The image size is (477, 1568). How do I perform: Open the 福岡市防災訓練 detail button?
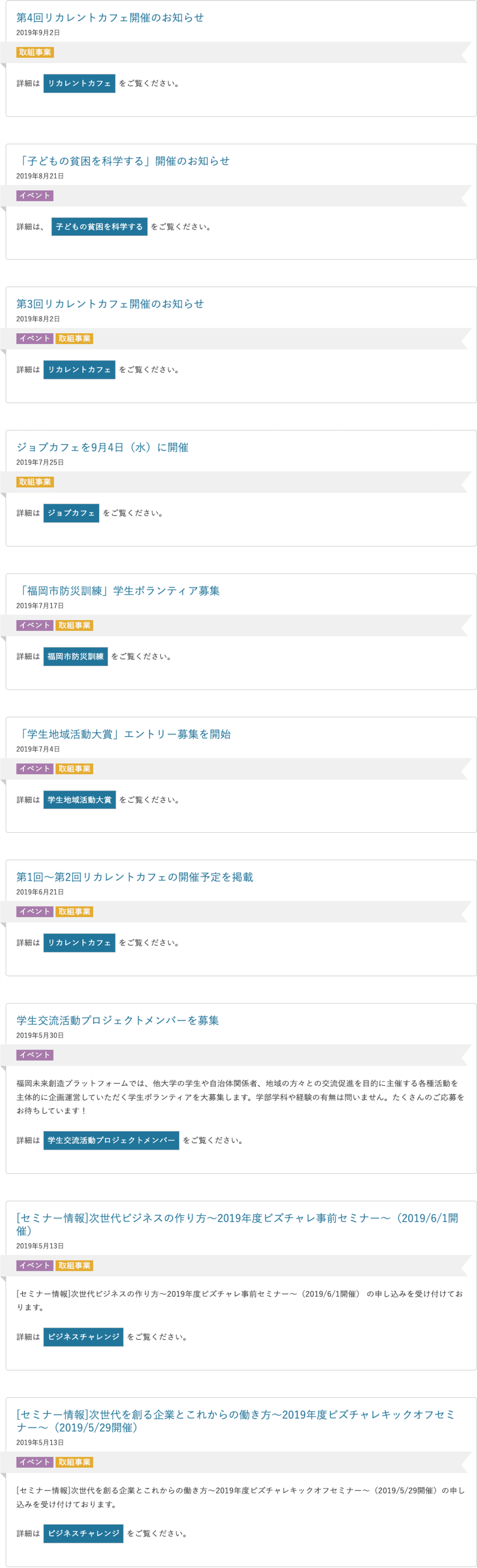[x=76, y=656]
